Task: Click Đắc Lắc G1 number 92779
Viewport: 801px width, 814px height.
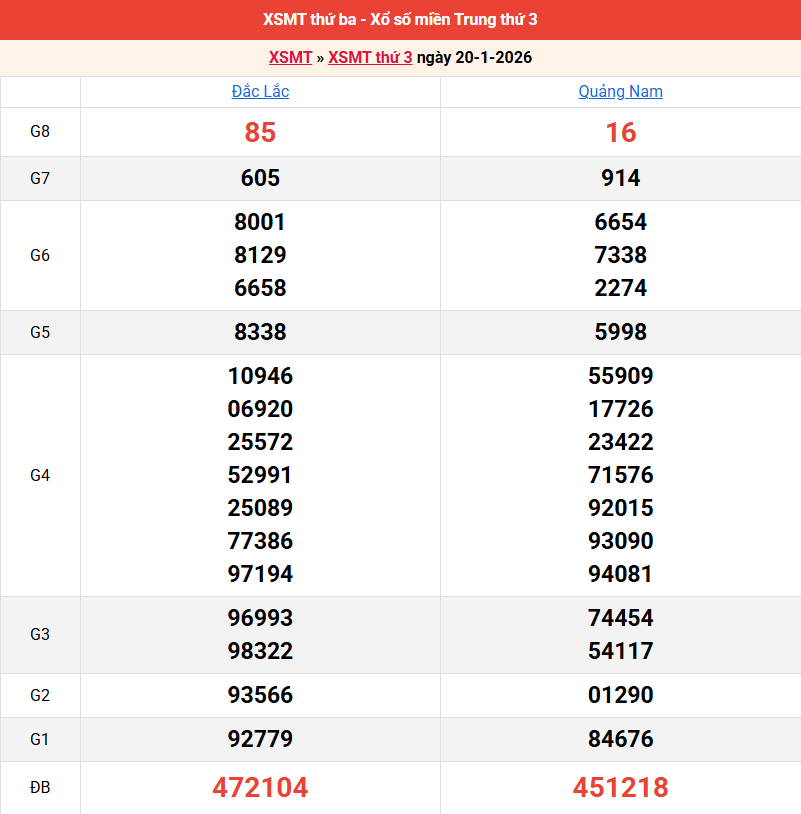Action: pyautogui.click(x=260, y=740)
